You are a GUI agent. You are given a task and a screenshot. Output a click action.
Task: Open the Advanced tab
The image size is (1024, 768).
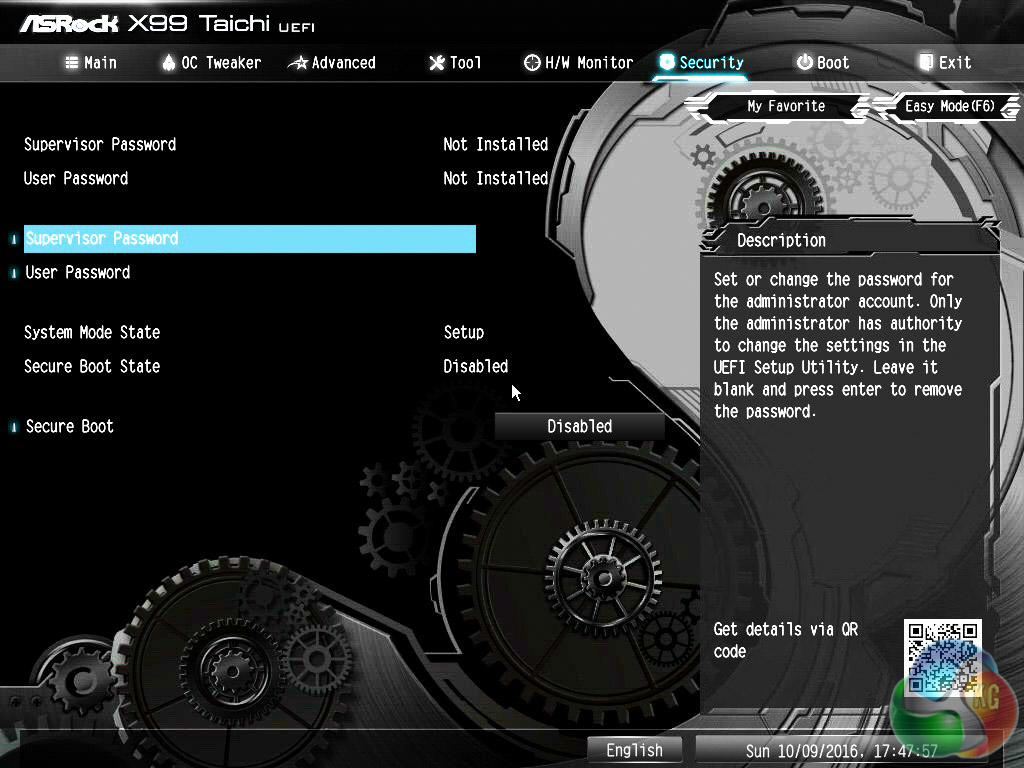(x=332, y=63)
